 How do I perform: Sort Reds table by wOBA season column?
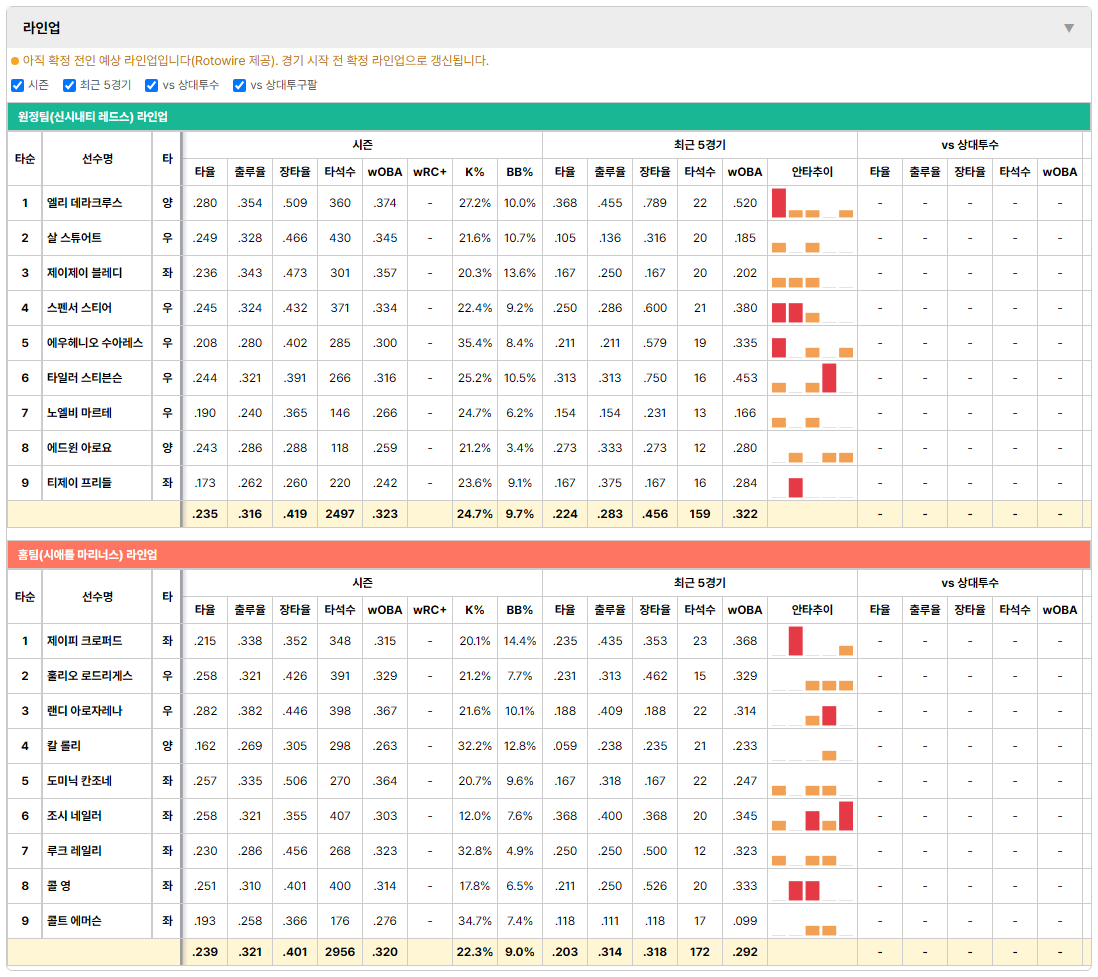point(385,172)
